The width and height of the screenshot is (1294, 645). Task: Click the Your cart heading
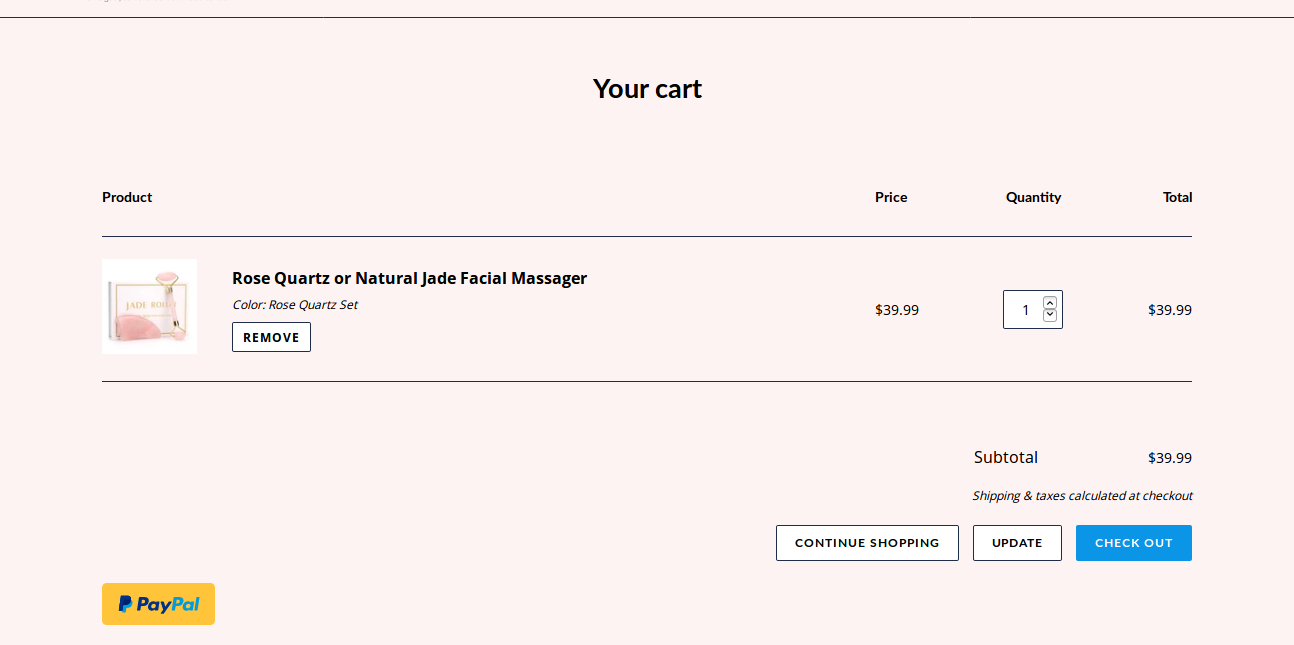click(647, 89)
